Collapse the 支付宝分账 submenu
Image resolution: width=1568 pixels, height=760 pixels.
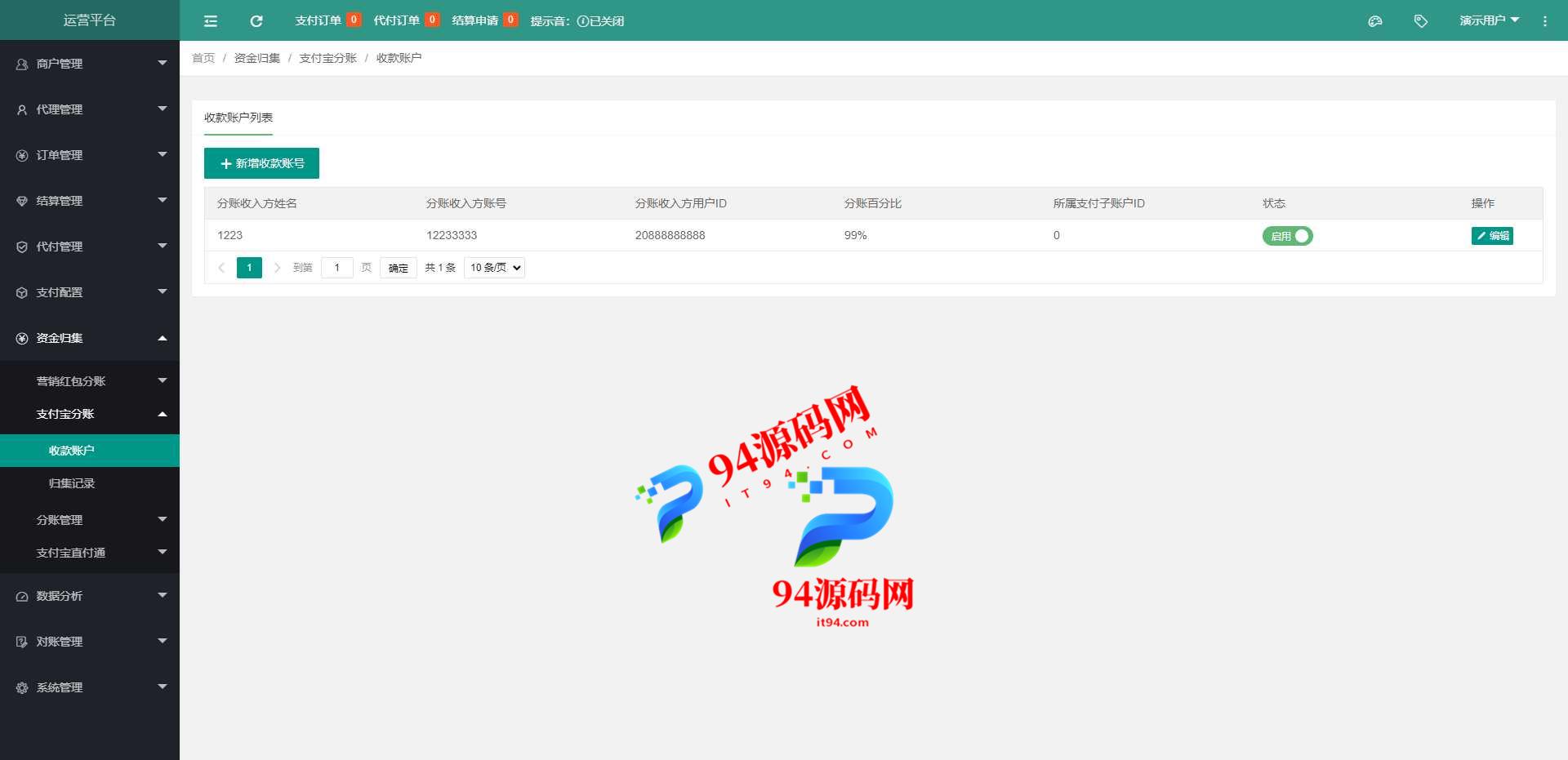coord(90,414)
